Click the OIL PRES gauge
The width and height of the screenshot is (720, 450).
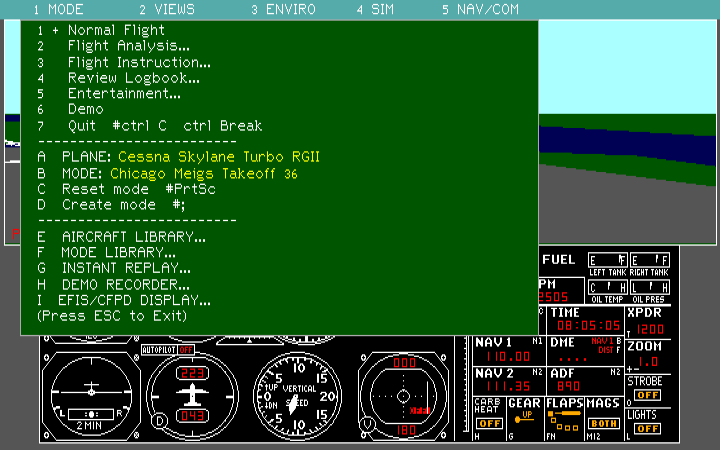[x=649, y=287]
